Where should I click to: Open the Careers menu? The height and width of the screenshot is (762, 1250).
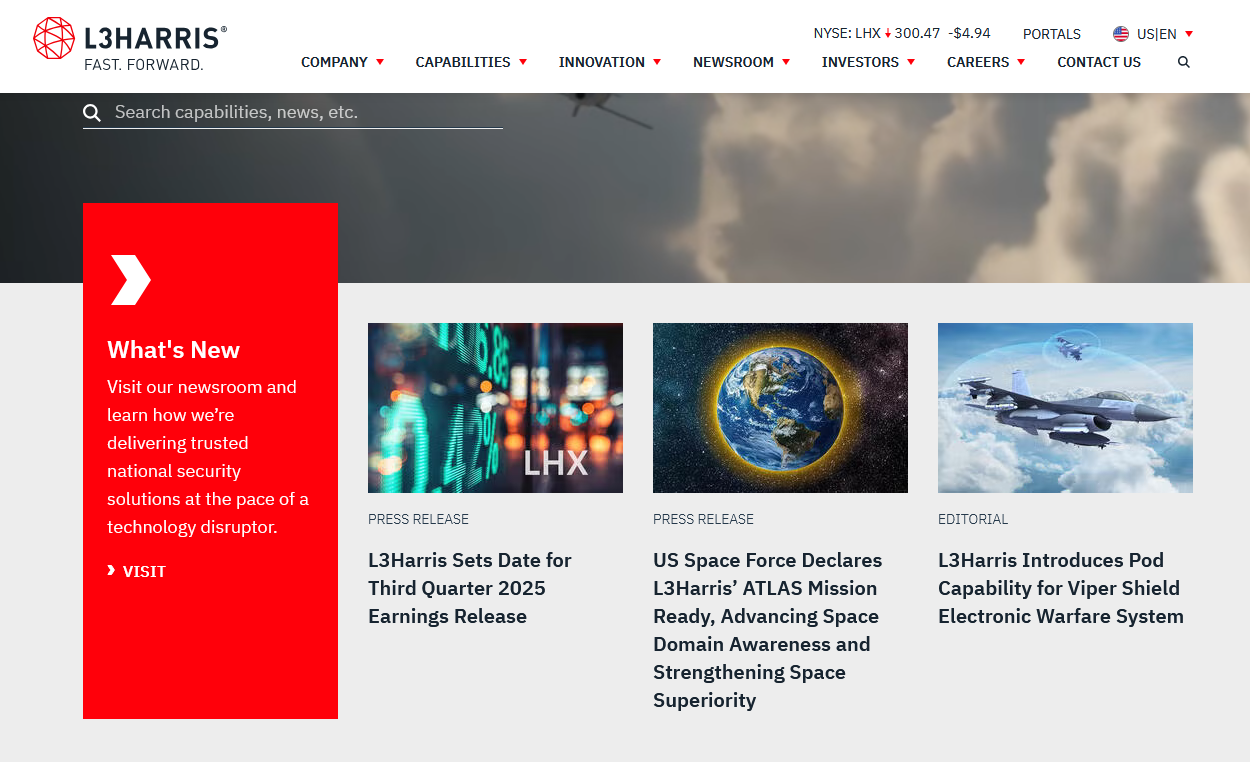(985, 62)
